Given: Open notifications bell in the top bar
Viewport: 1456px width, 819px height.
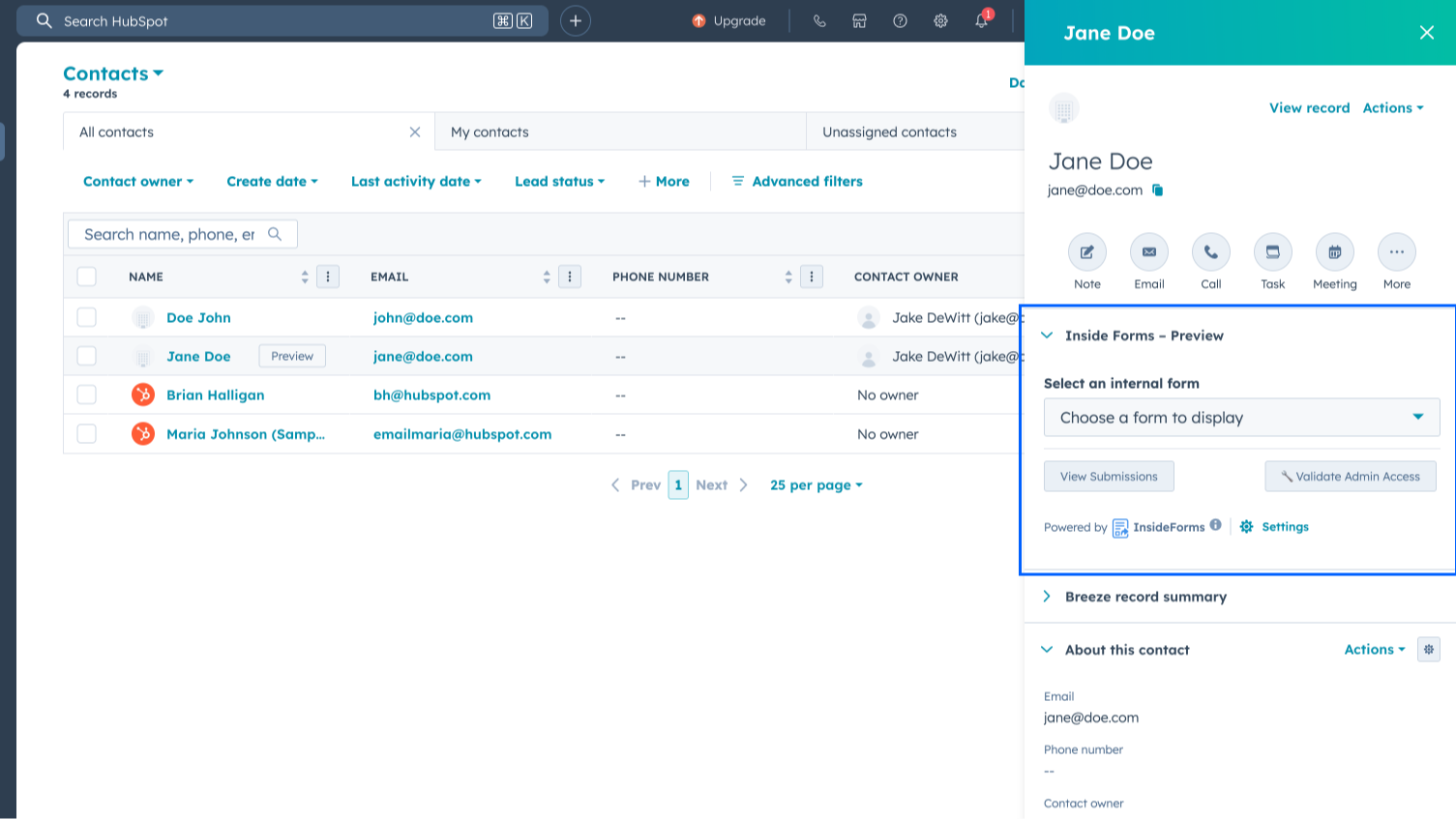Looking at the screenshot, I should 981,20.
